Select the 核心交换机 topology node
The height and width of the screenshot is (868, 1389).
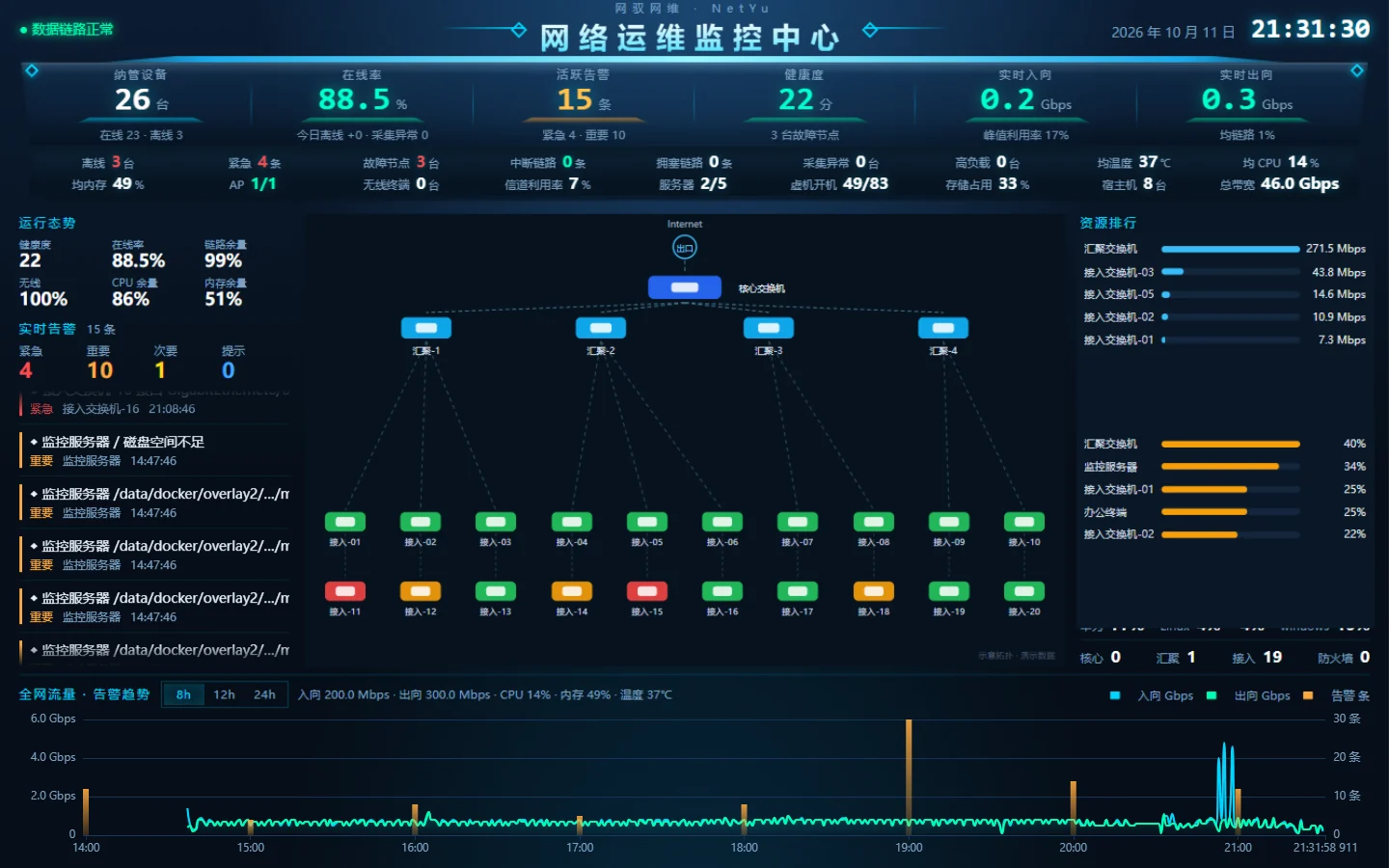click(684, 287)
